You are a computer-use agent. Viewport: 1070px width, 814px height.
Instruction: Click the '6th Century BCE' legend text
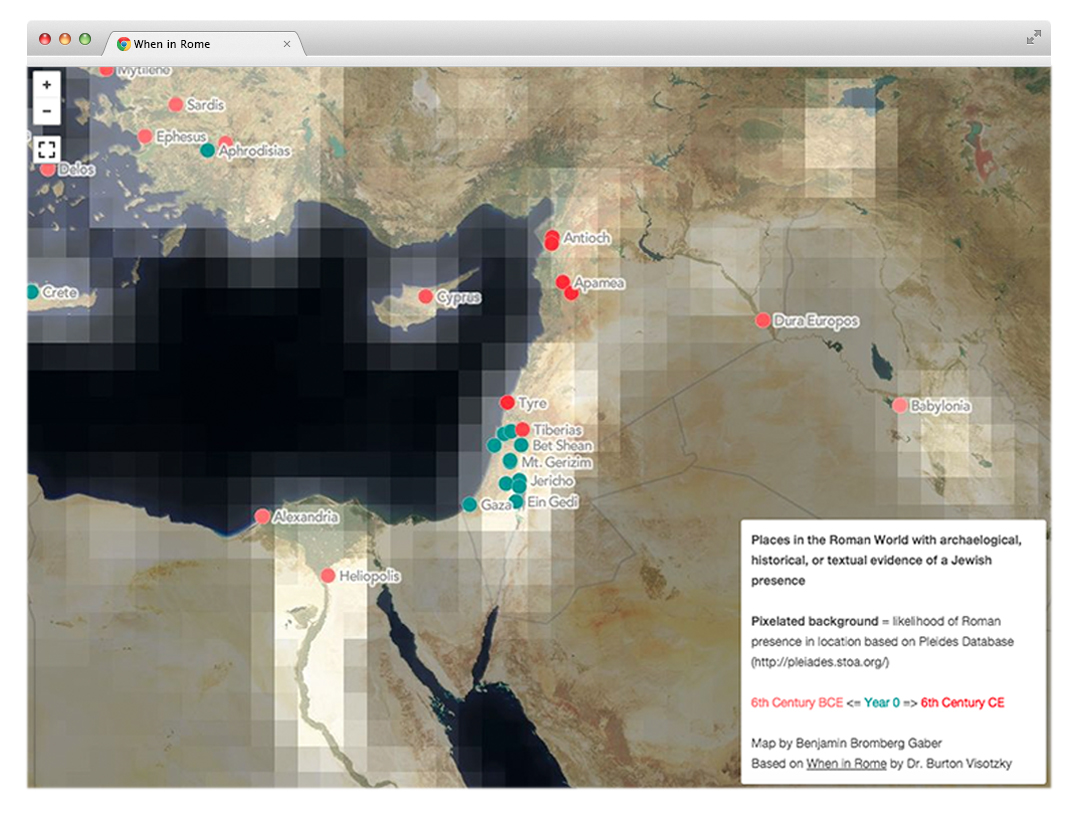click(797, 703)
